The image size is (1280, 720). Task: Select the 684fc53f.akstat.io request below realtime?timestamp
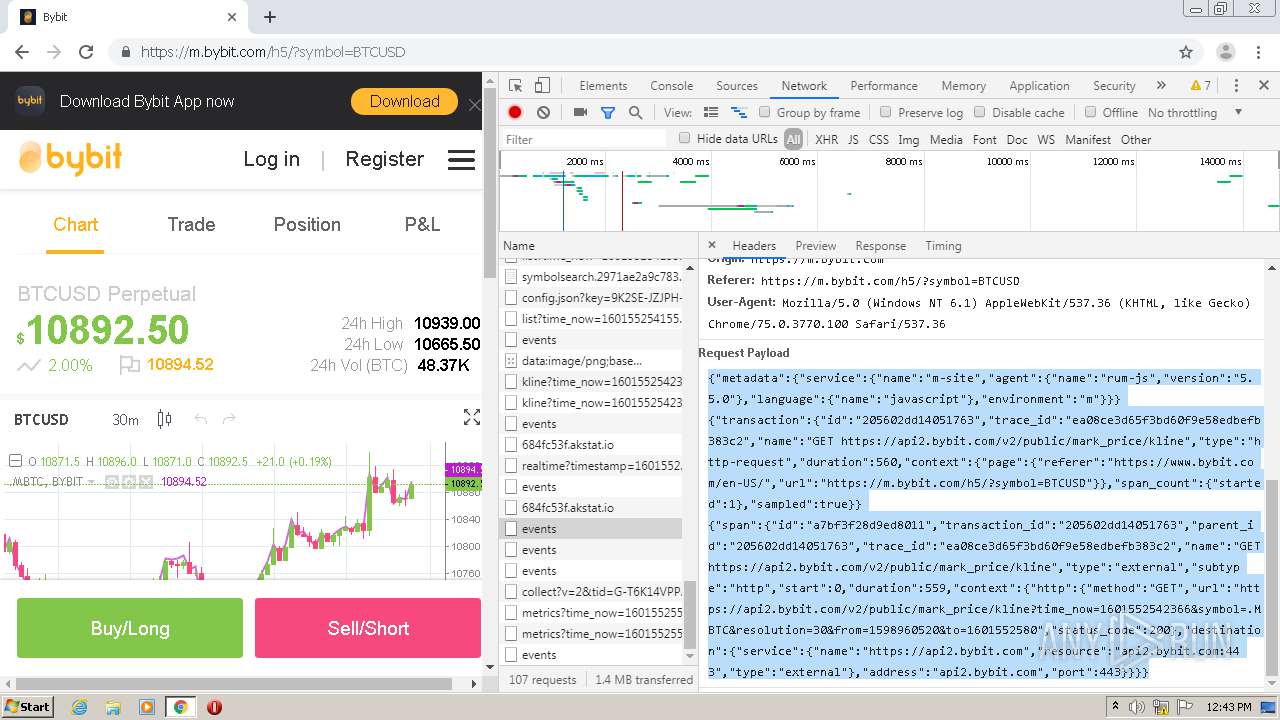[x=568, y=508]
